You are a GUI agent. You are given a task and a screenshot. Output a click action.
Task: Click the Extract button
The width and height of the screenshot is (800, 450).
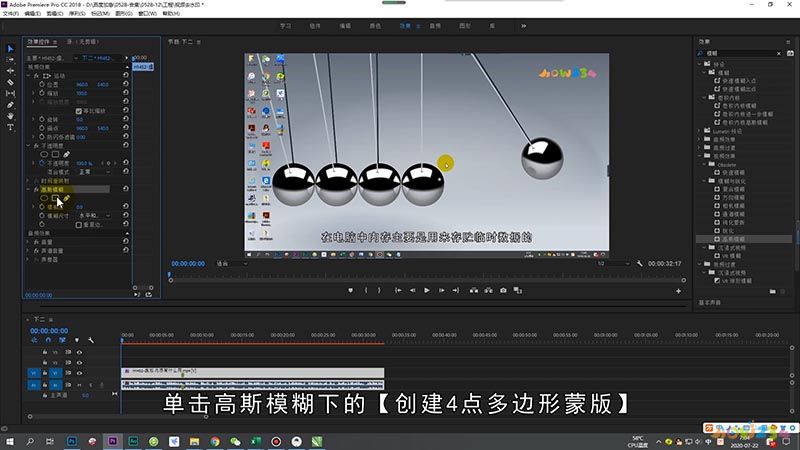coord(488,290)
